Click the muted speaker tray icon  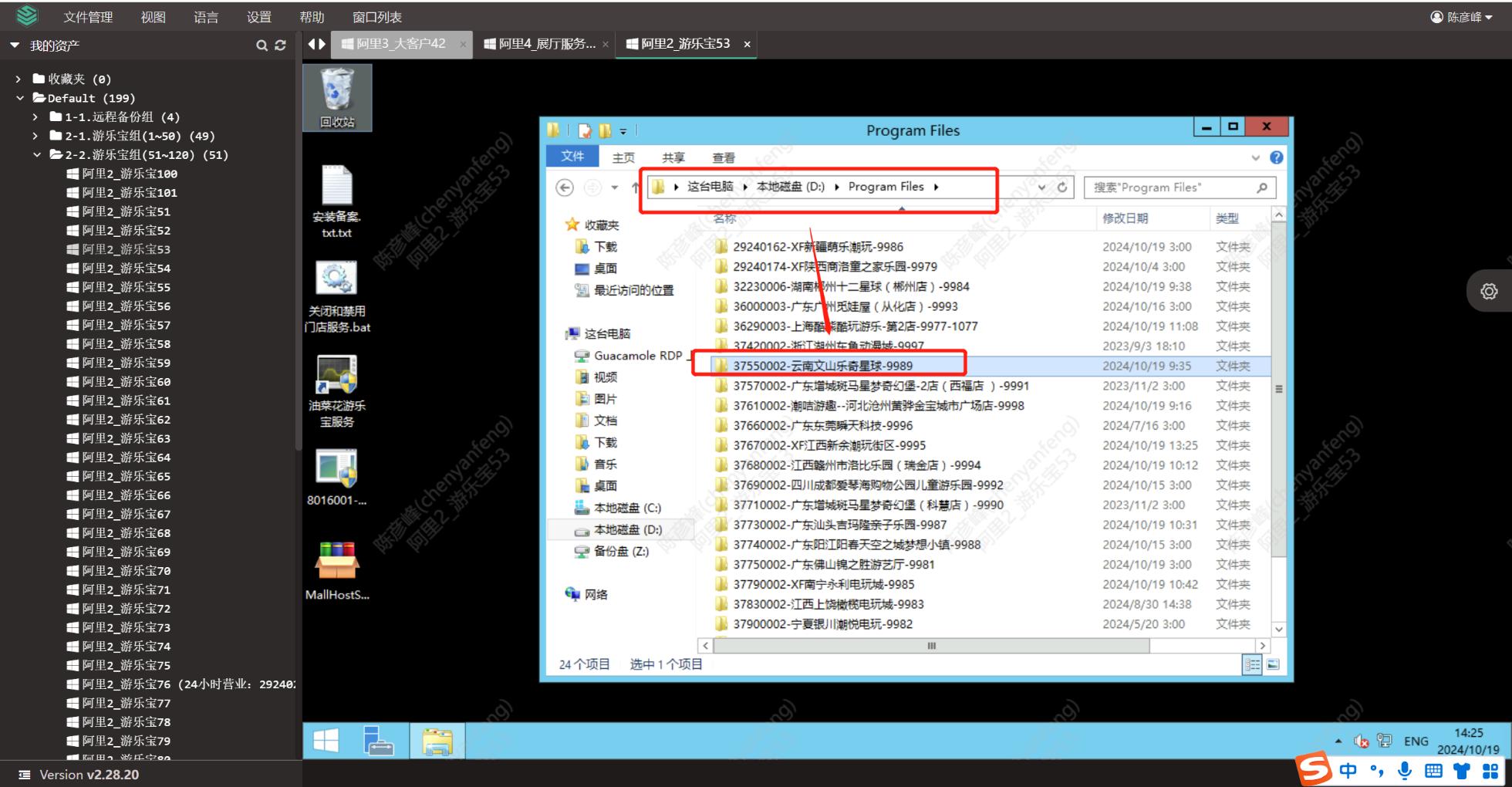pyautogui.click(x=1362, y=741)
